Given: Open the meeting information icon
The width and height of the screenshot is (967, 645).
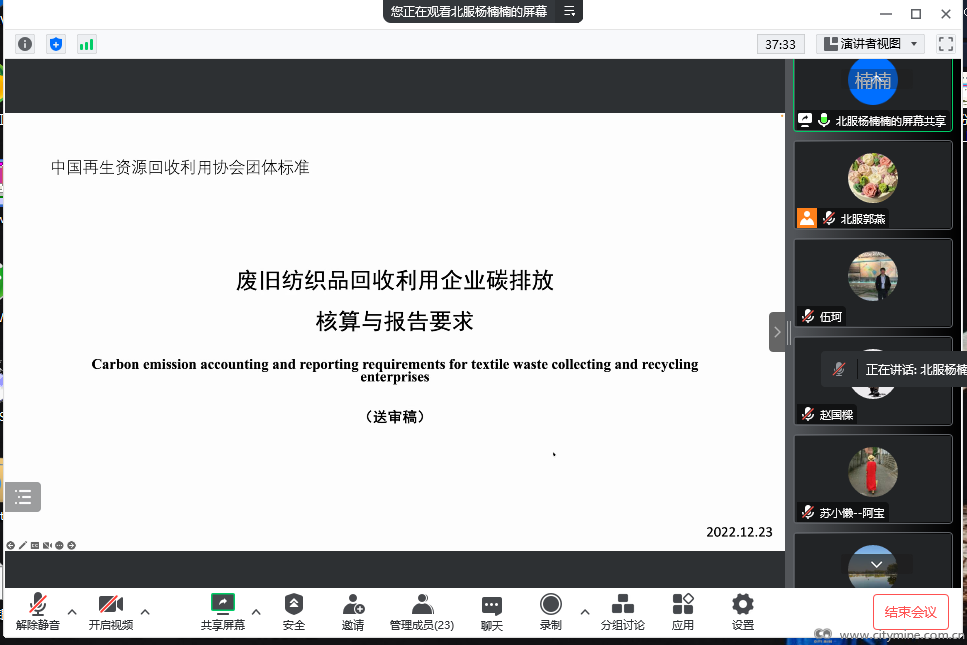Looking at the screenshot, I should (25, 44).
